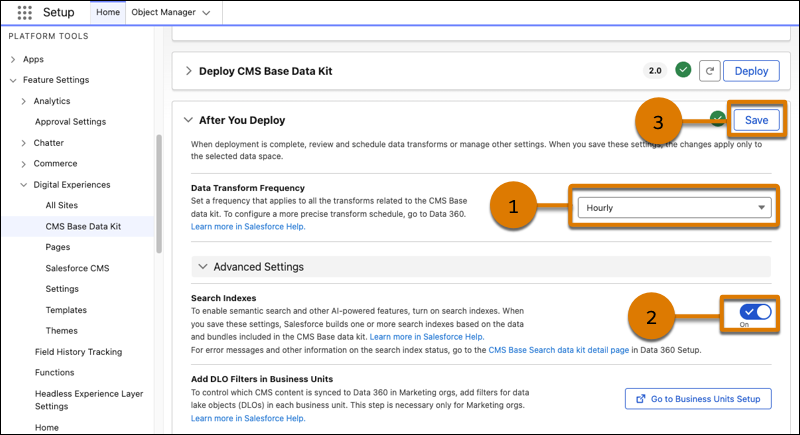This screenshot has width=800, height=435.
Task: Select Templates in sidebar
Action: [66, 310]
